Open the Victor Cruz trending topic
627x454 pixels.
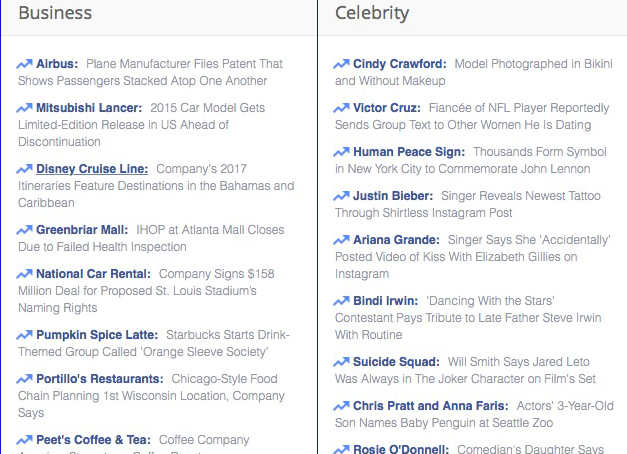click(387, 108)
